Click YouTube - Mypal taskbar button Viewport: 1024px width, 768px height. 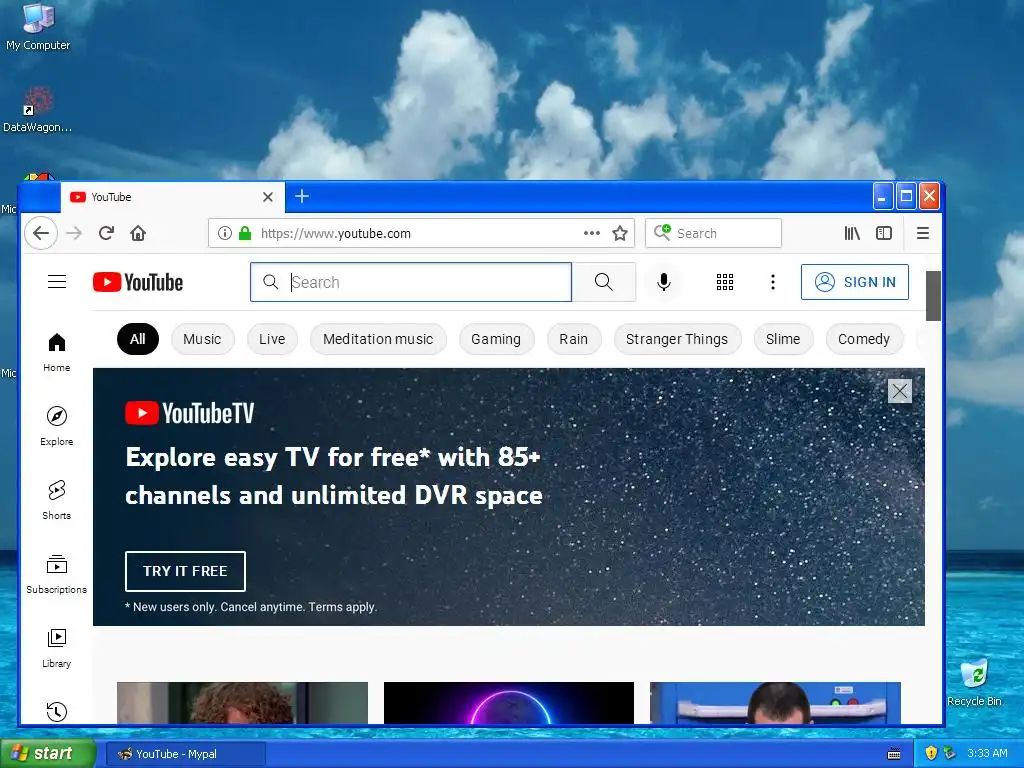[x=186, y=754]
